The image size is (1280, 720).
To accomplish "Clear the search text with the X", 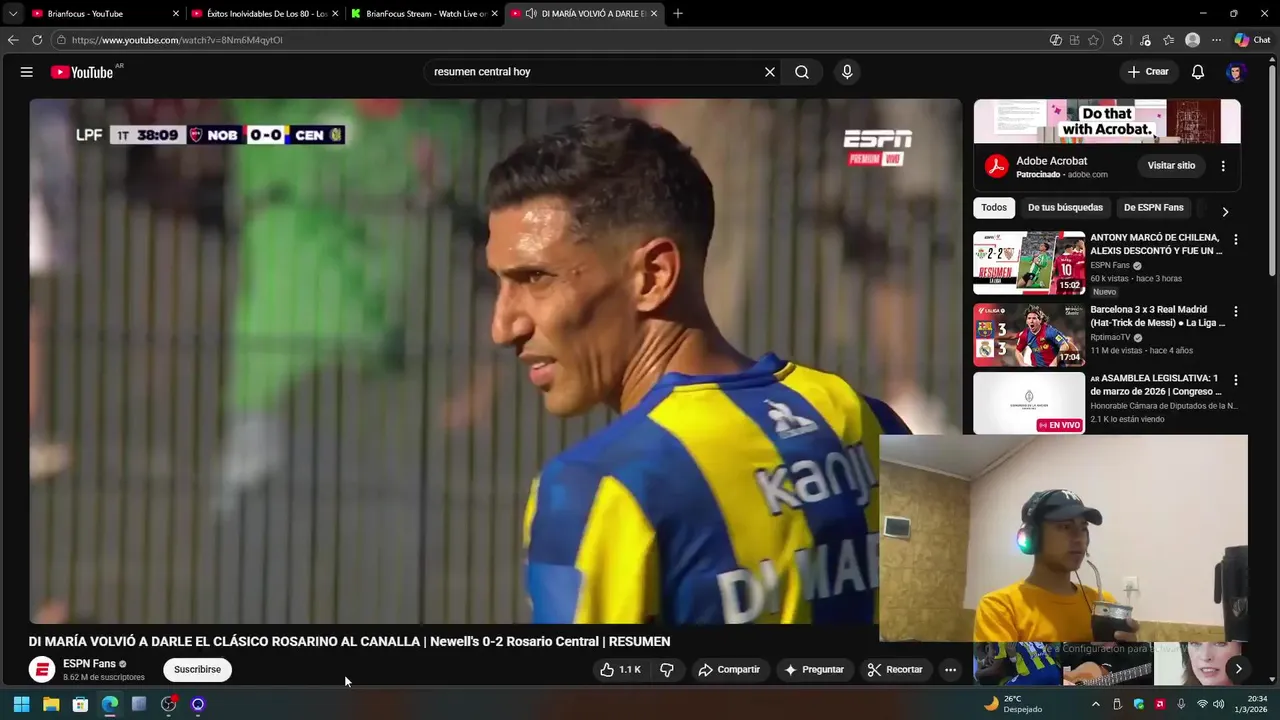I will [x=770, y=72].
